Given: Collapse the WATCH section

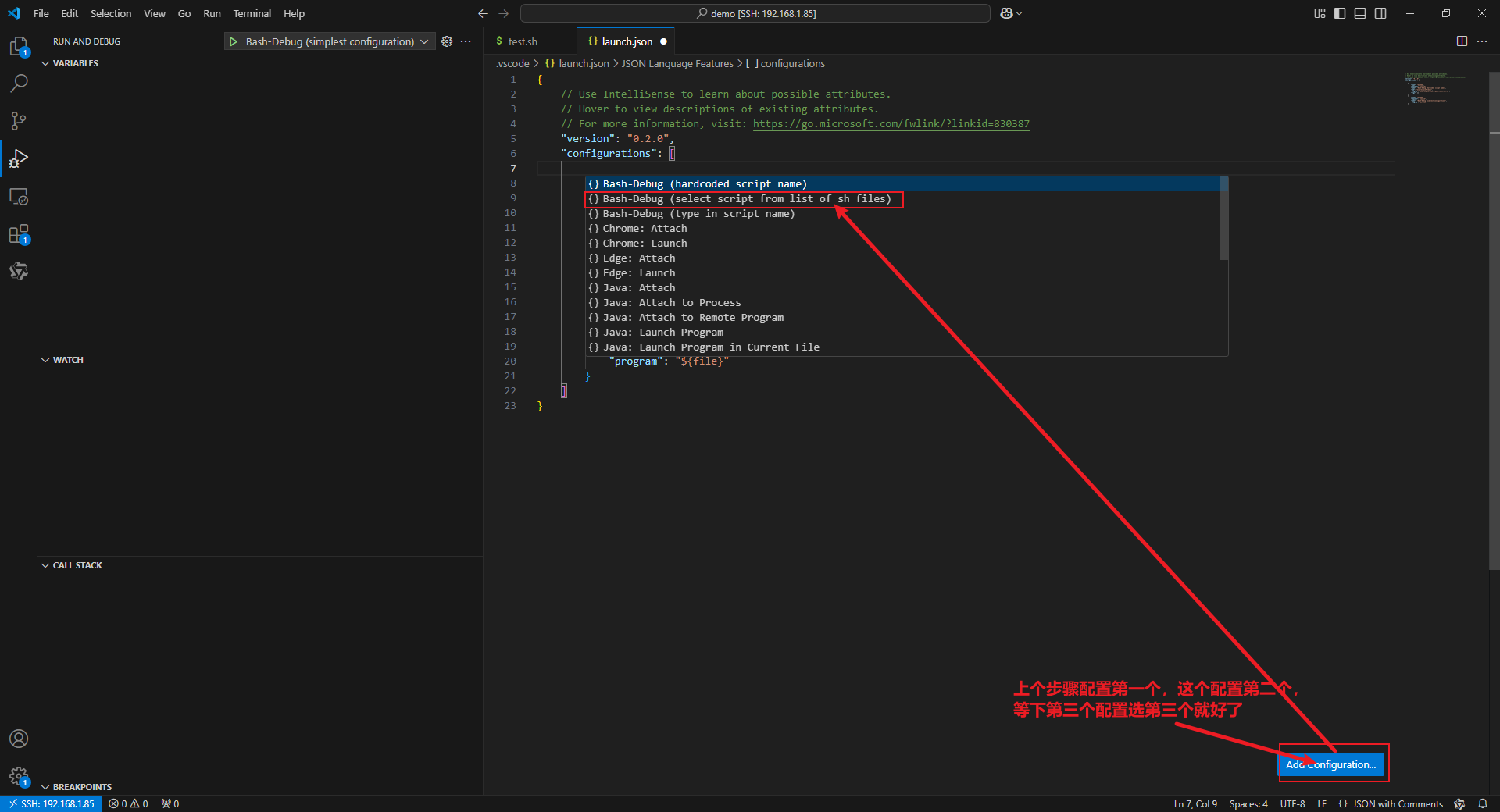Looking at the screenshot, I should 62,360.
